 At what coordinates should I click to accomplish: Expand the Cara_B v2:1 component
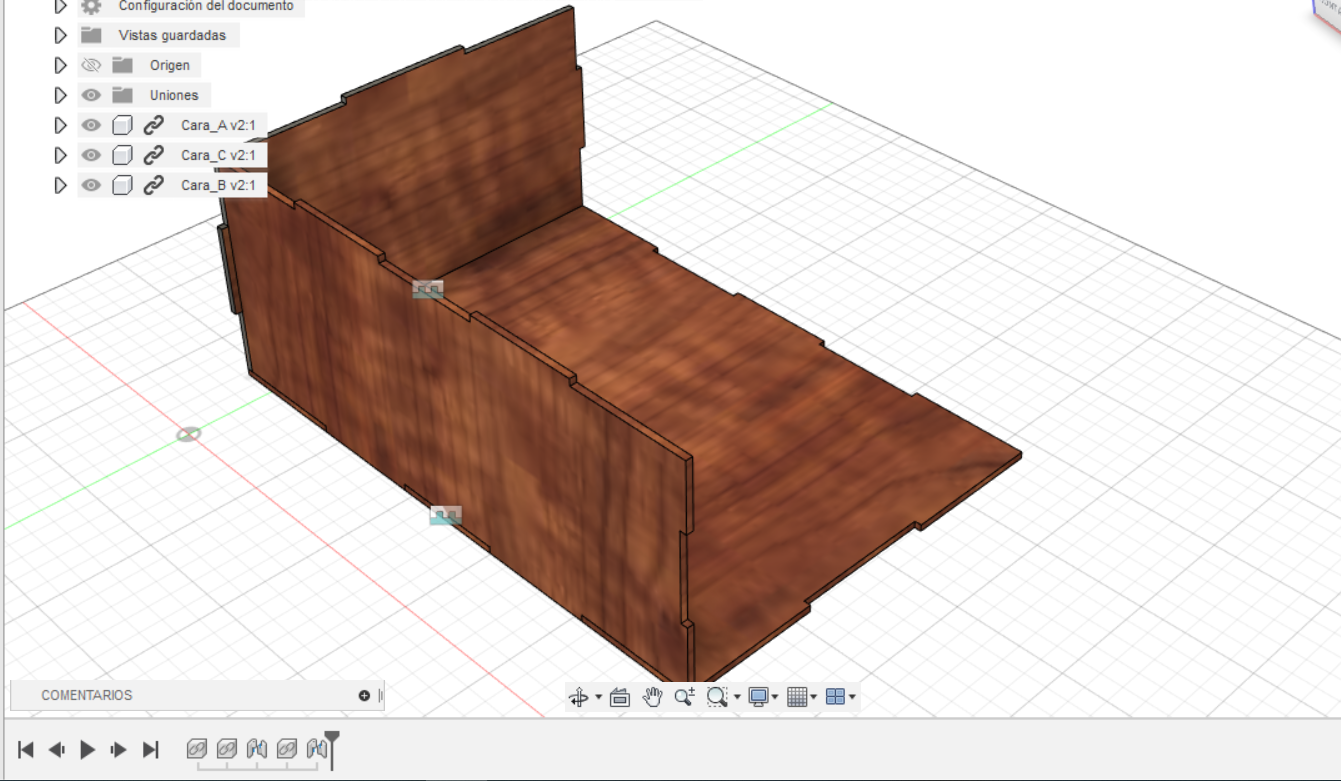click(60, 185)
